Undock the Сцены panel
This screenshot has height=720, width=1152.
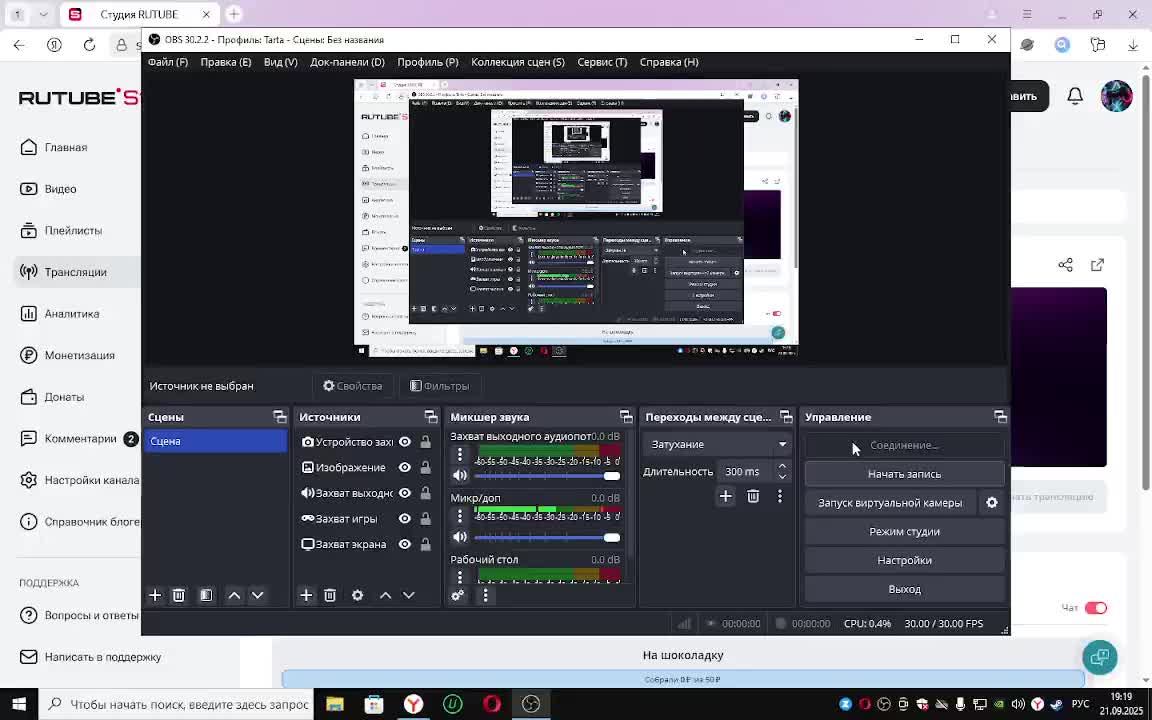coord(280,417)
